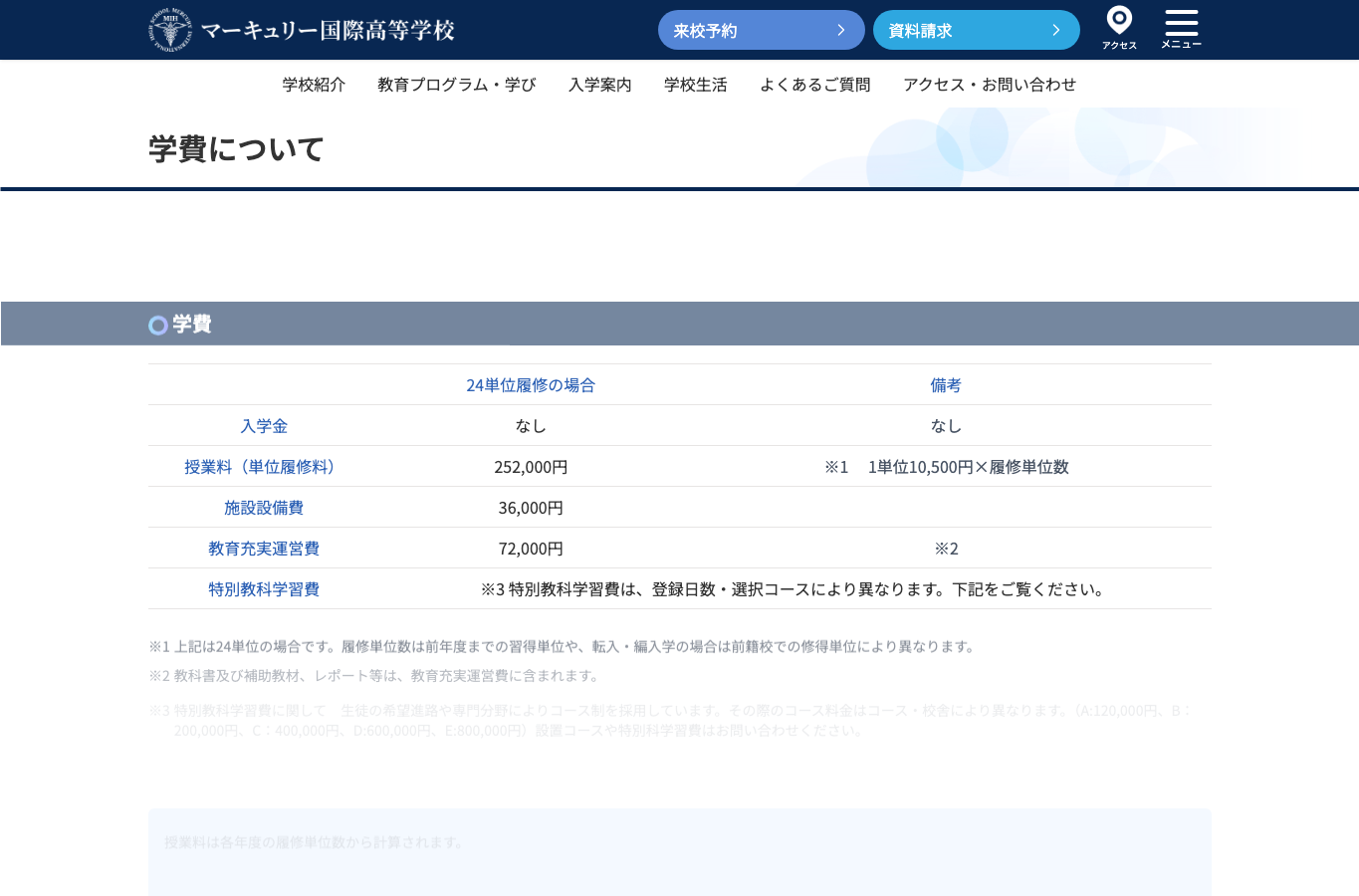Click the 252,000円 amount cell
The image size is (1359, 896).
(x=531, y=467)
